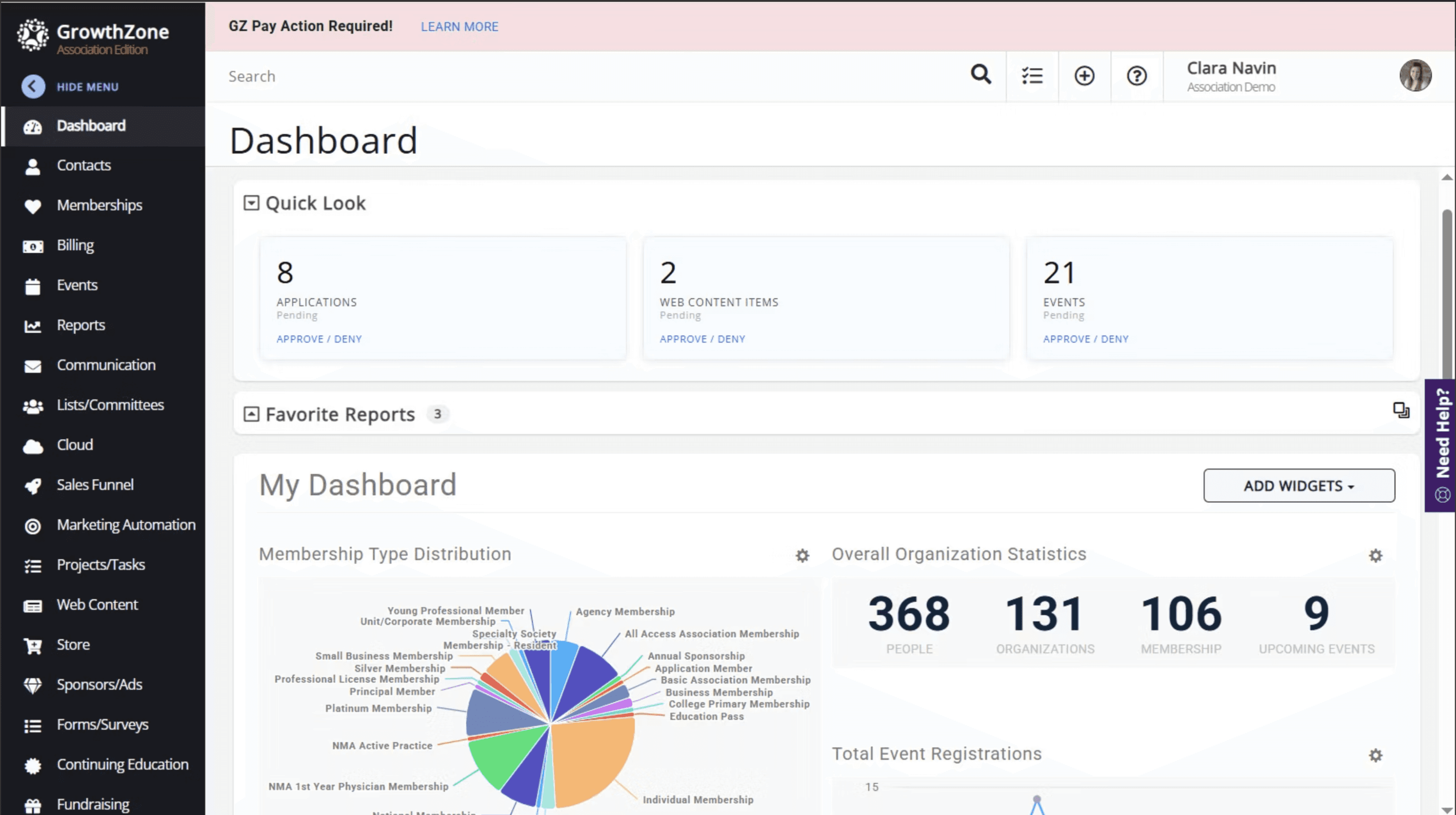1456x815 pixels.
Task: Open the Add Widgets dropdown
Action: (x=1299, y=486)
